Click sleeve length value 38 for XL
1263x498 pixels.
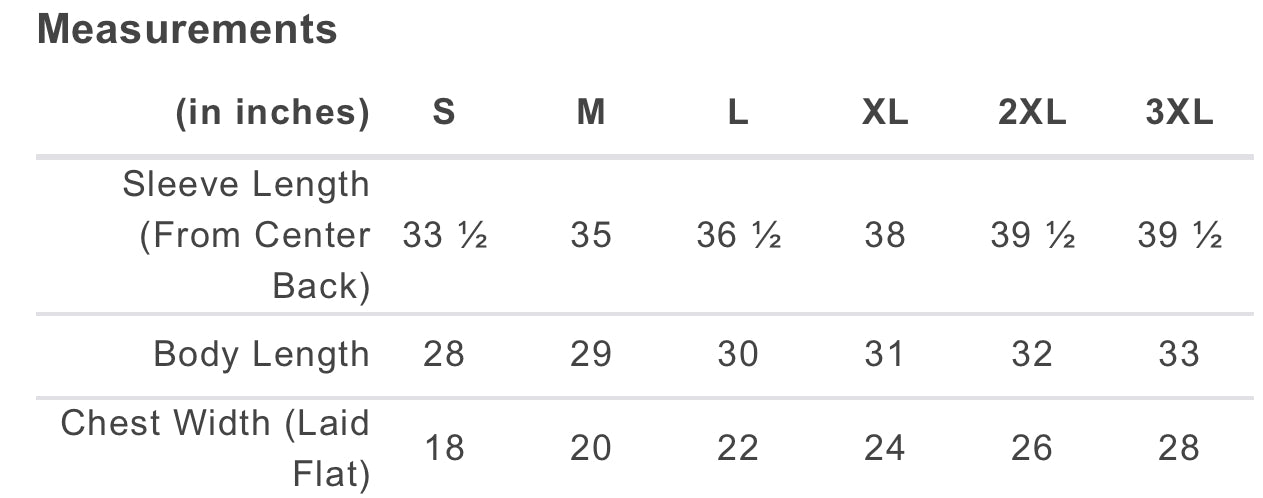click(885, 236)
